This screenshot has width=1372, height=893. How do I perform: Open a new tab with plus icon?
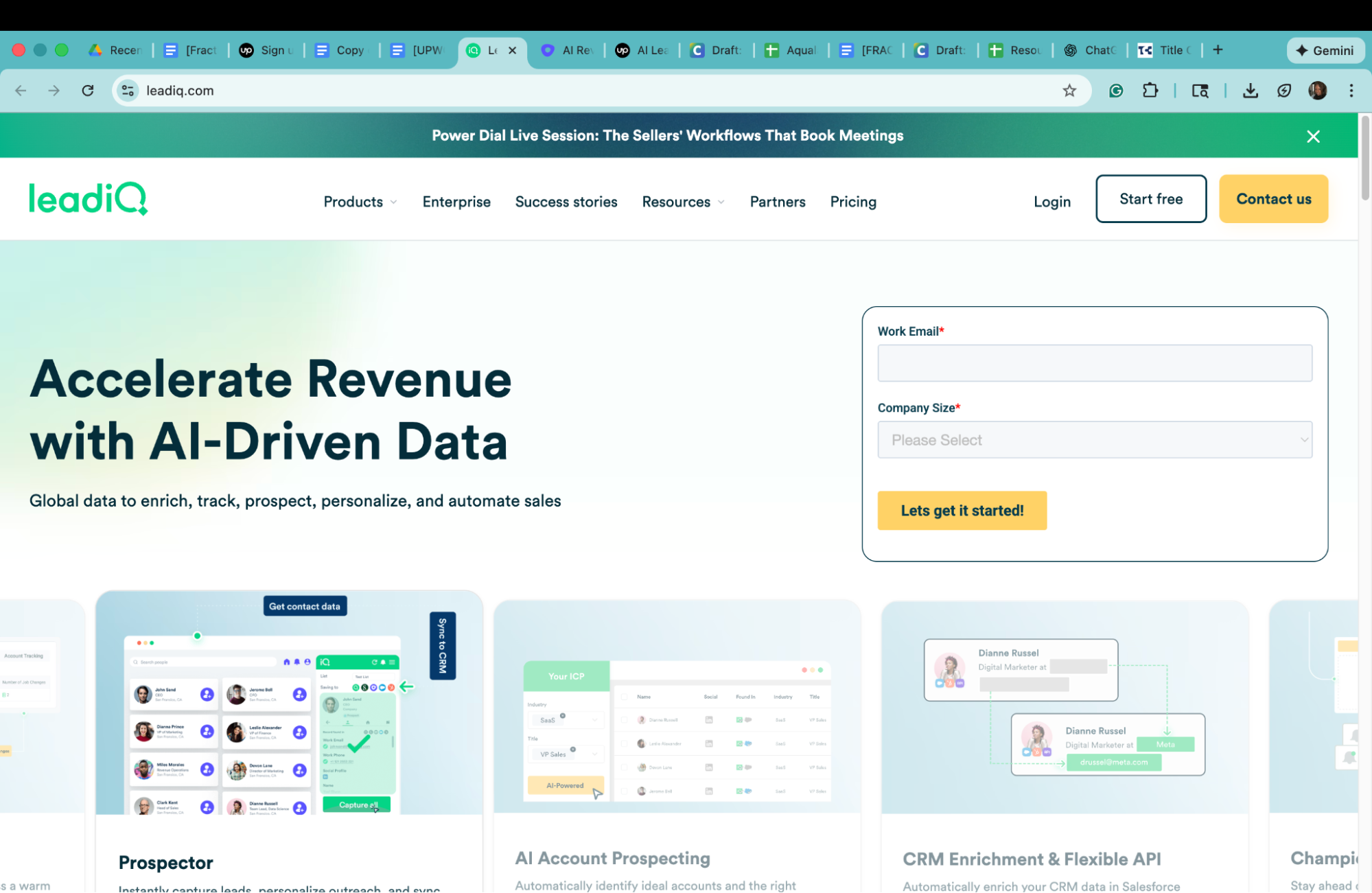tap(1218, 49)
